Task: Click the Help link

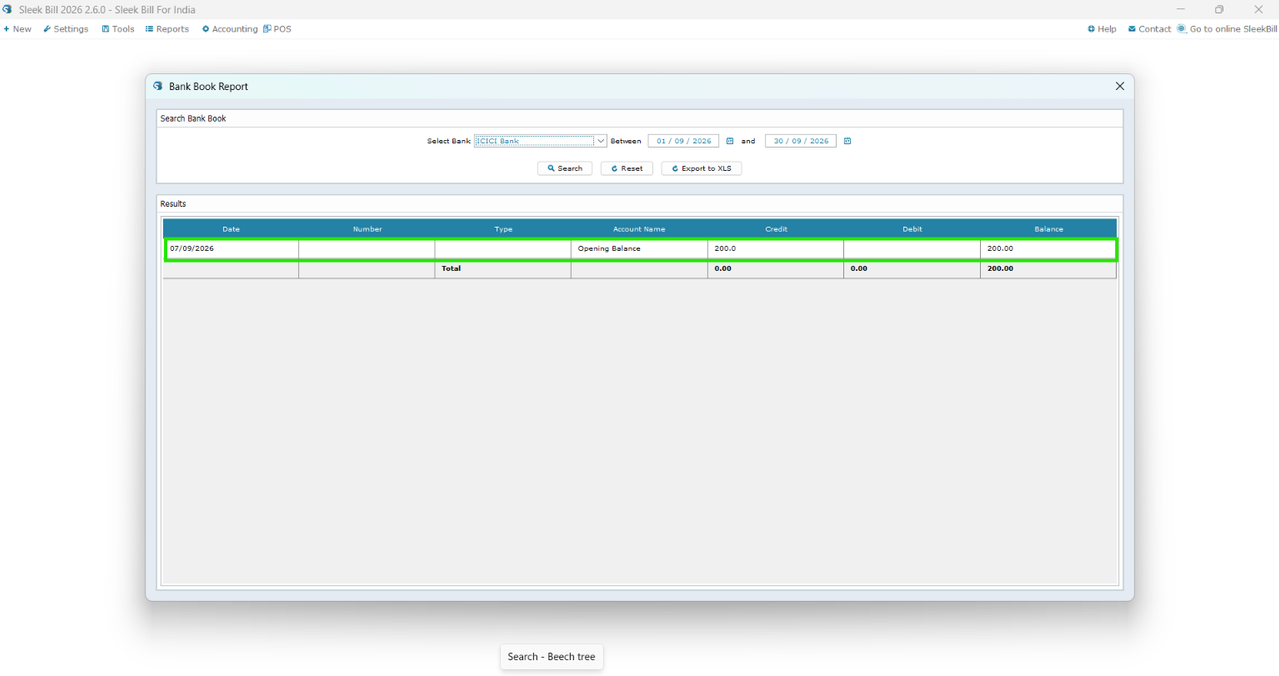Action: coord(1102,29)
